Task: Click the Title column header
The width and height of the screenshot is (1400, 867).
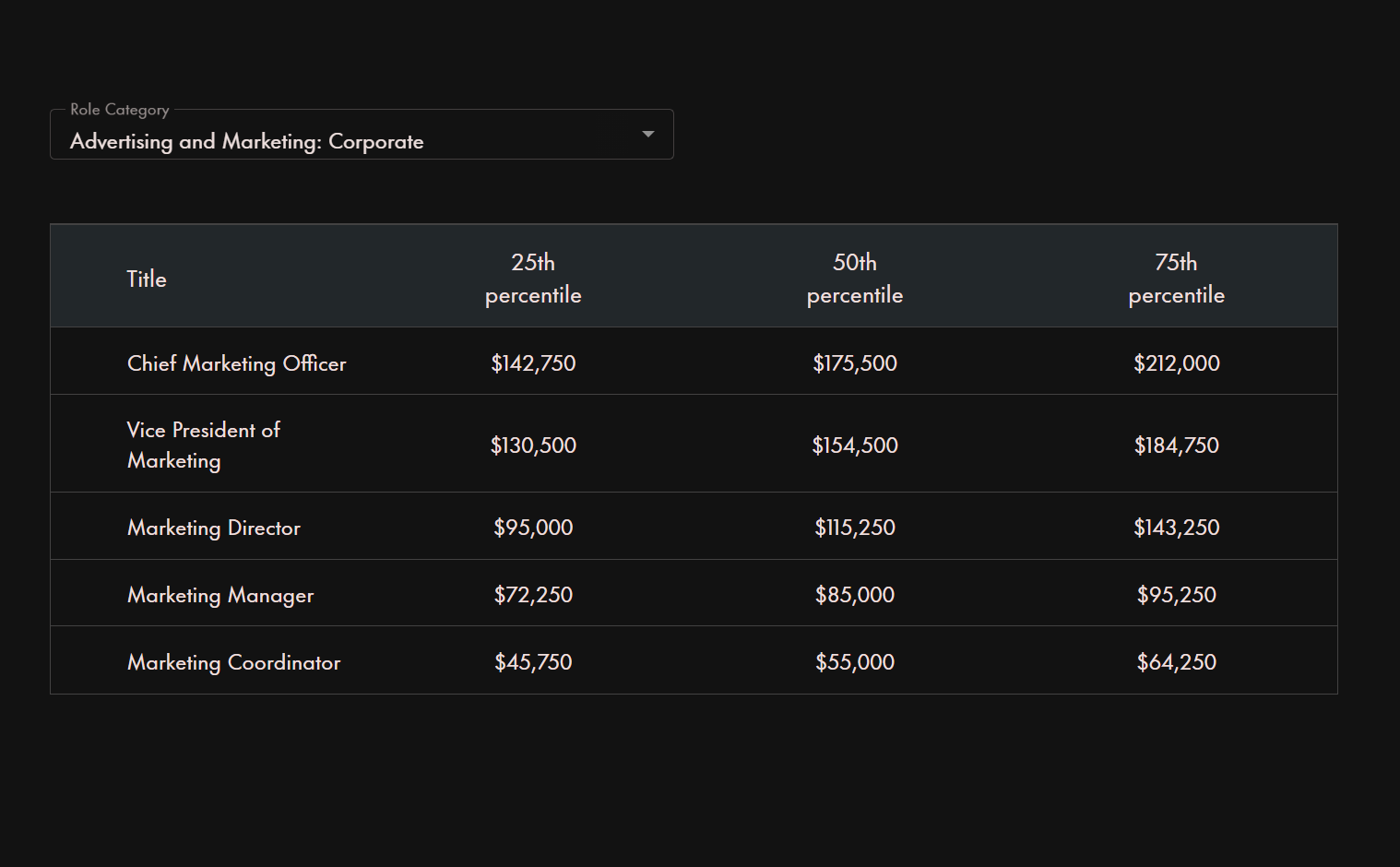Action: pos(147,279)
